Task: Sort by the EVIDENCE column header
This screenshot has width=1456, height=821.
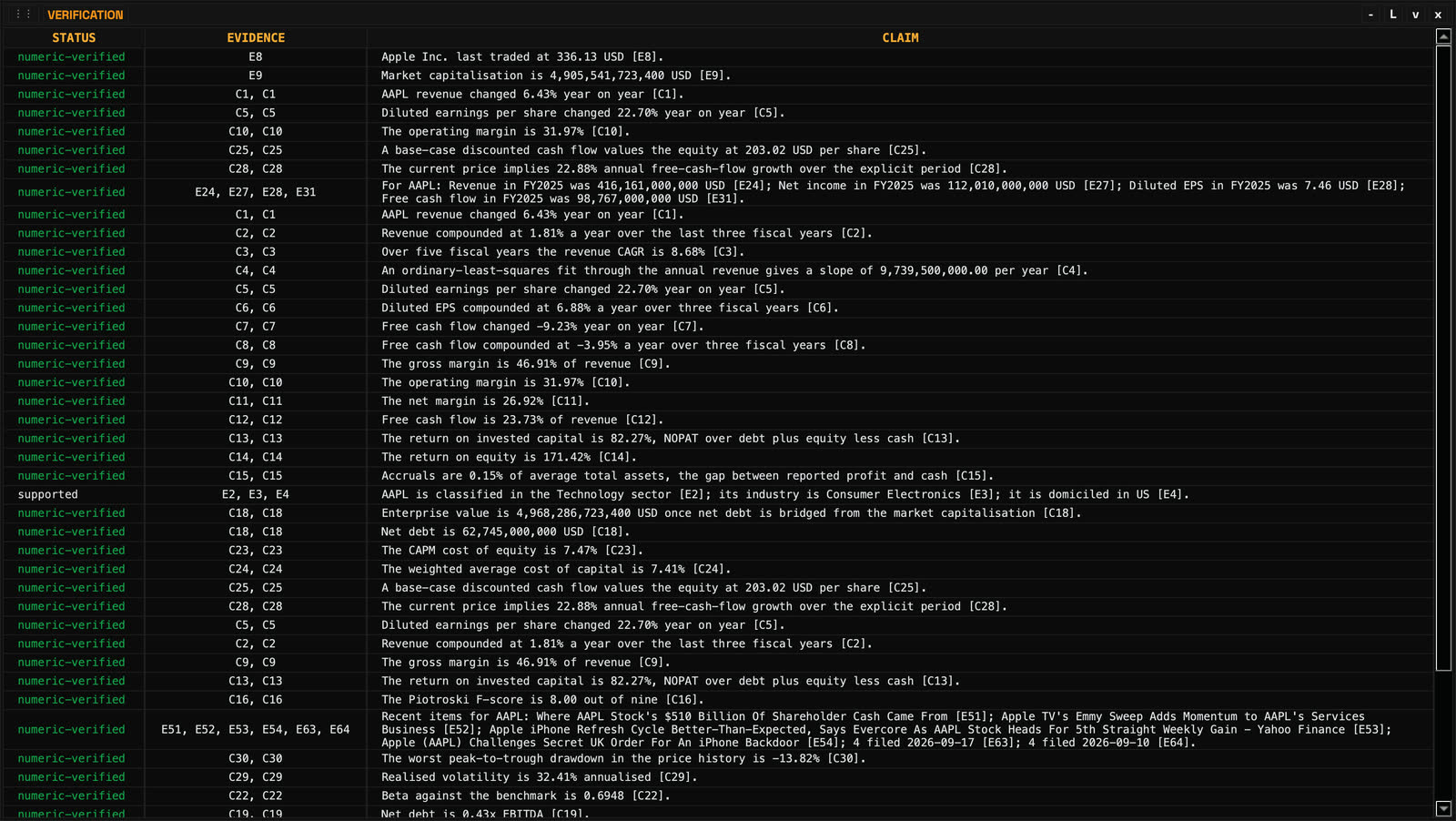Action: pyautogui.click(x=256, y=37)
